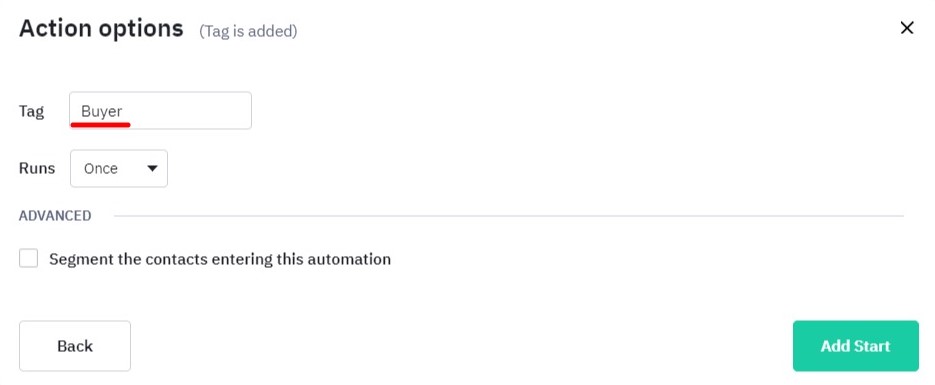Click the red underline beneath Buyer
Image resolution: width=935 pixels, height=385 pixels.
pos(100,125)
